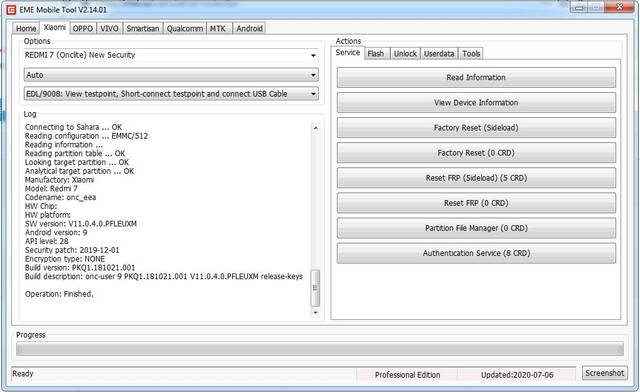Viewport: 640px width, 392px height.
Task: Switch to the Tools actions tab
Action: 471,53
